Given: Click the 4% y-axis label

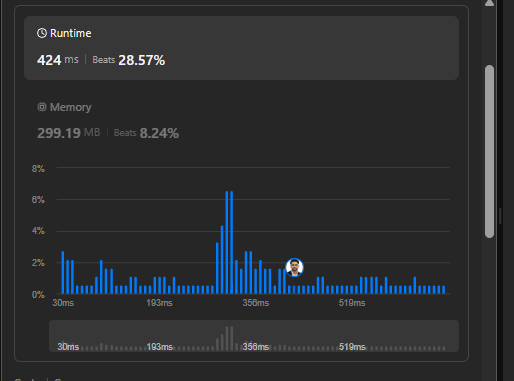Looking at the screenshot, I should 38,231.
